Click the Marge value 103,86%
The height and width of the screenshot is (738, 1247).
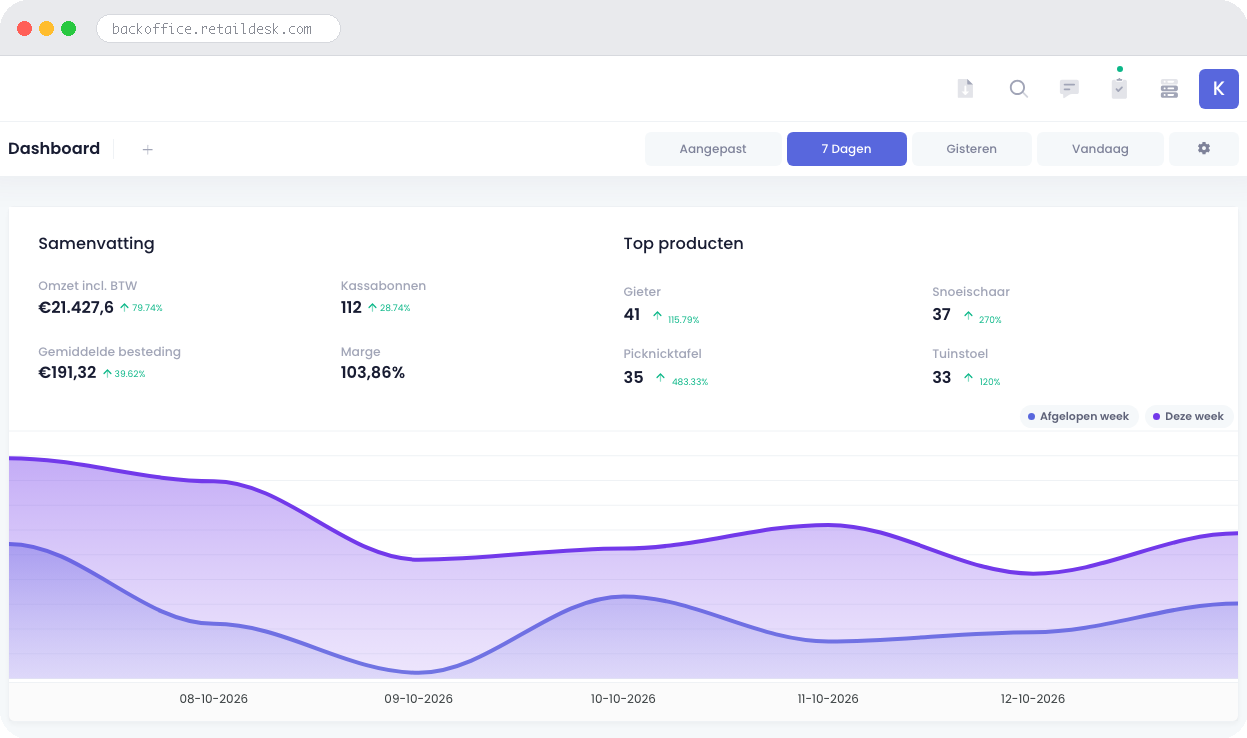(373, 373)
